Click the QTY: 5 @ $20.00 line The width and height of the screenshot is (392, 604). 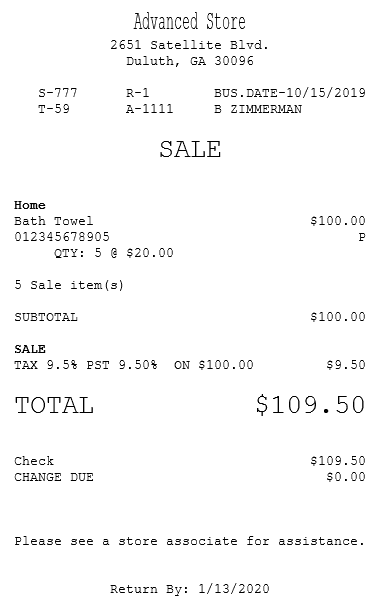(x=114, y=253)
